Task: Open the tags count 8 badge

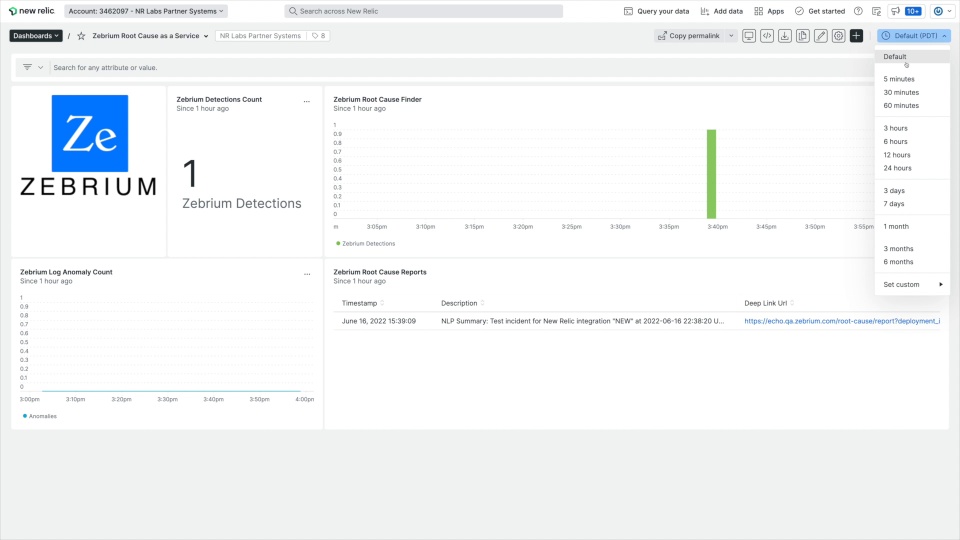Action: 318,36
